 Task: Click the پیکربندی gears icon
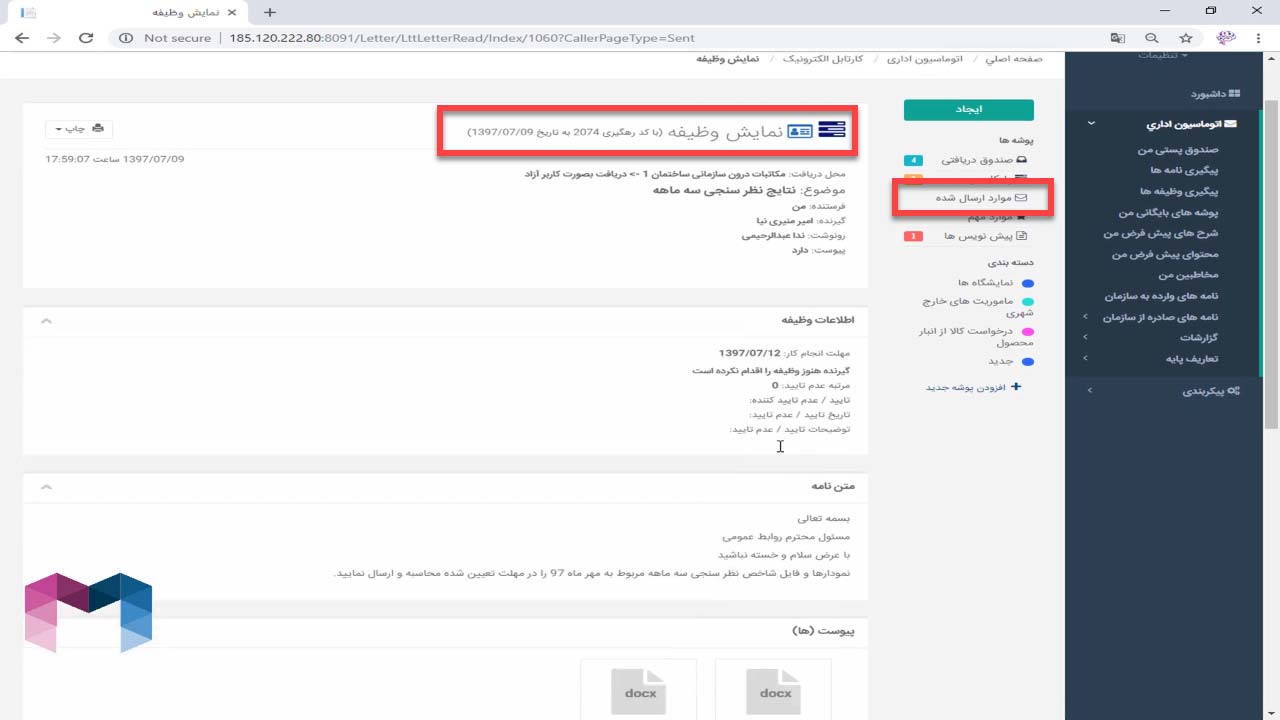(1234, 391)
